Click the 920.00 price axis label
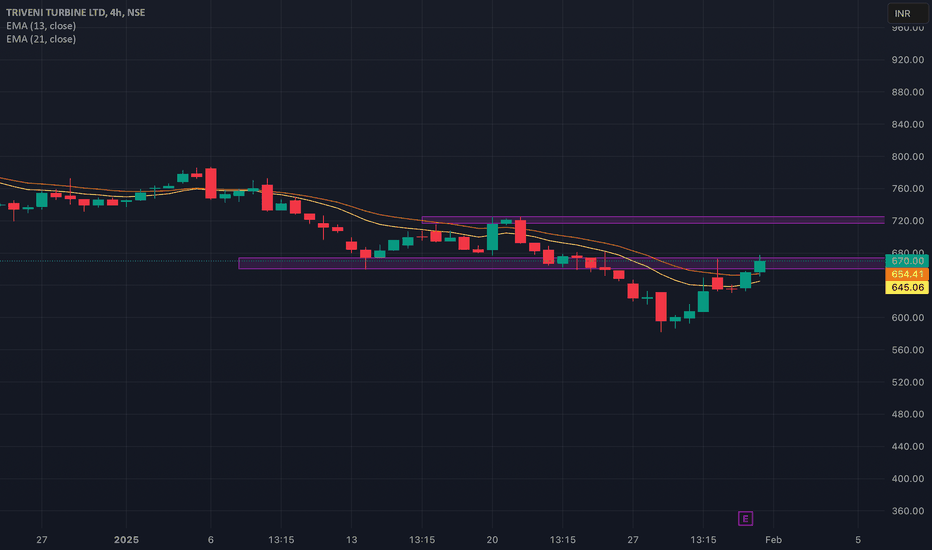The width and height of the screenshot is (932, 550). click(x=908, y=60)
